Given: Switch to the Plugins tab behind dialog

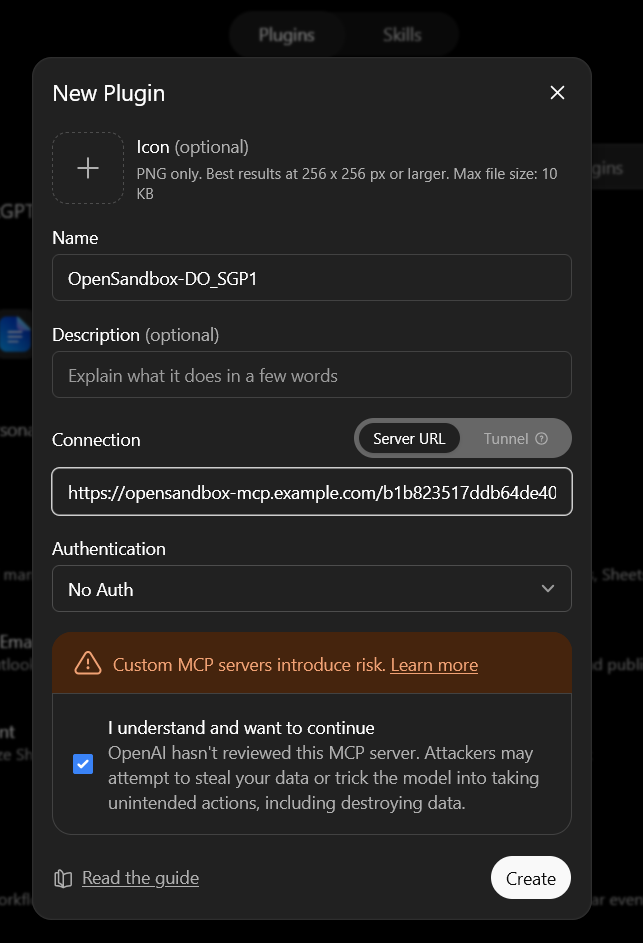Looking at the screenshot, I should coord(286,35).
